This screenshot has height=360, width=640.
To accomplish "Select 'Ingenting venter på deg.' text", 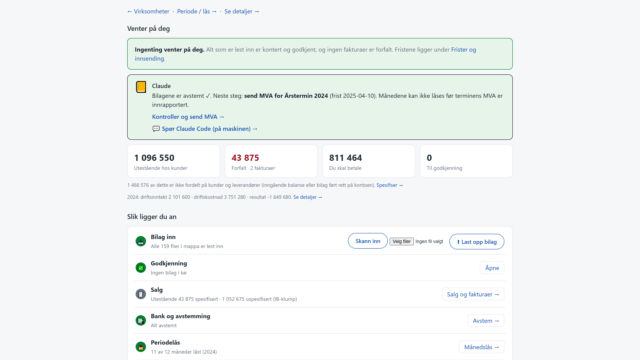I will (x=169, y=49).
